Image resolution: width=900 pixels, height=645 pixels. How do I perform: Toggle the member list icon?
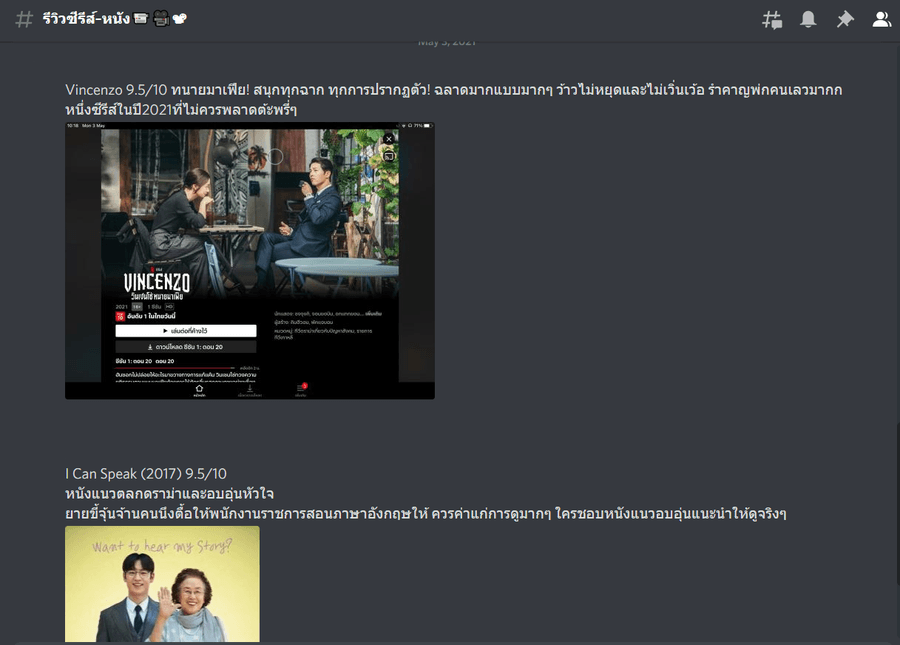pos(882,19)
